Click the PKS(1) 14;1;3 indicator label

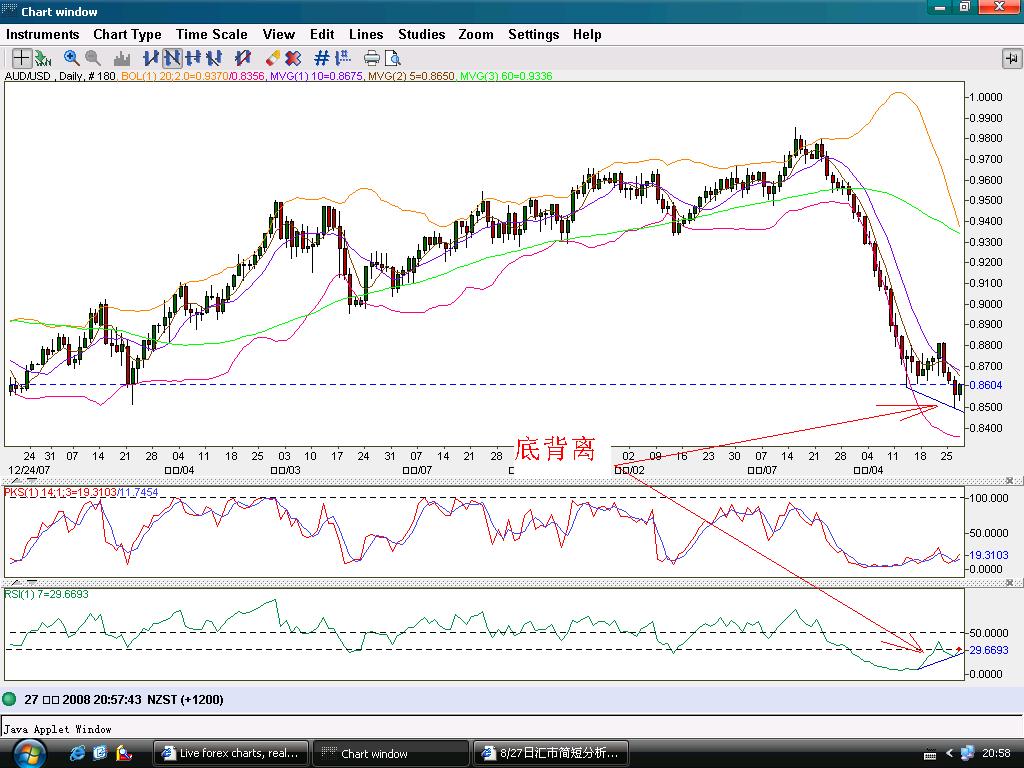tap(81, 492)
